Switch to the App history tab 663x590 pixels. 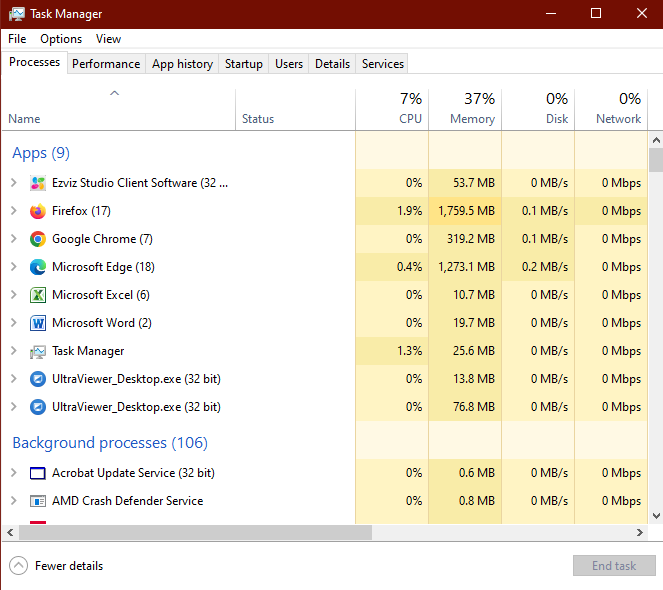tap(182, 64)
